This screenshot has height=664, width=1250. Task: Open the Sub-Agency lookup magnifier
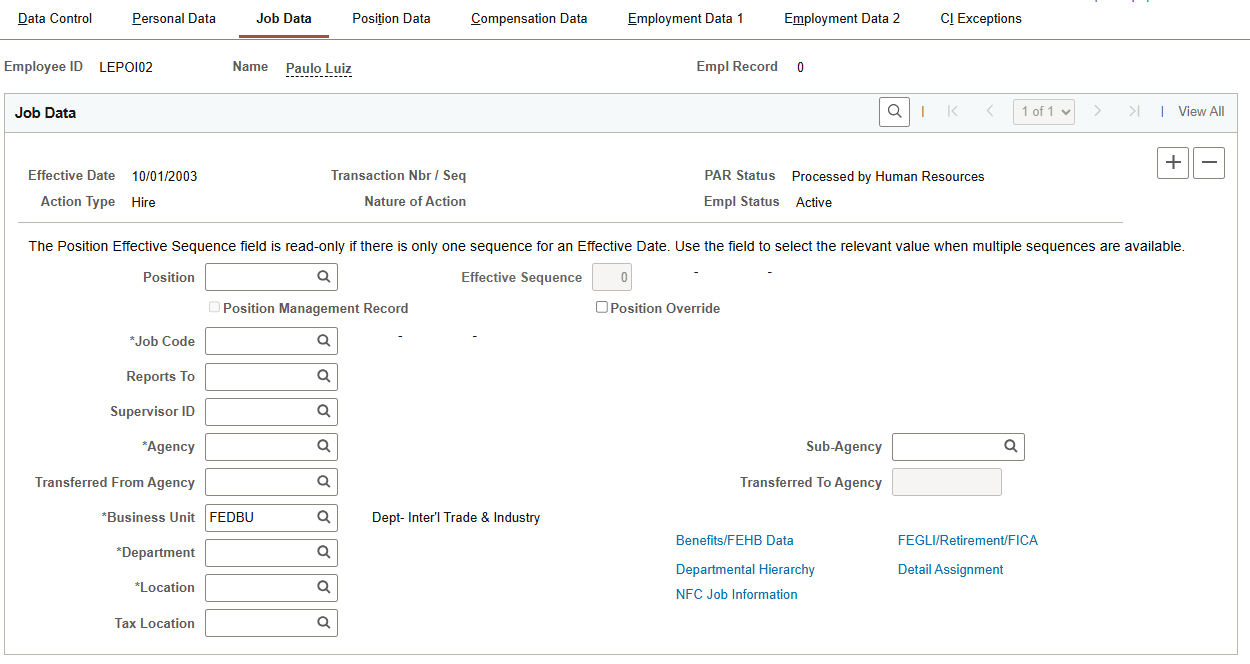click(1010, 446)
